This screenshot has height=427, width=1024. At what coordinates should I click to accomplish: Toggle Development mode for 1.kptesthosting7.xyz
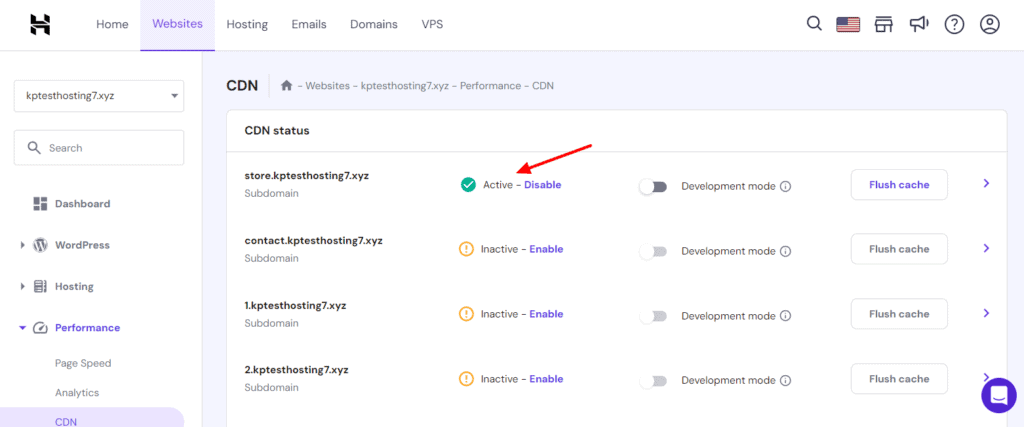652,316
